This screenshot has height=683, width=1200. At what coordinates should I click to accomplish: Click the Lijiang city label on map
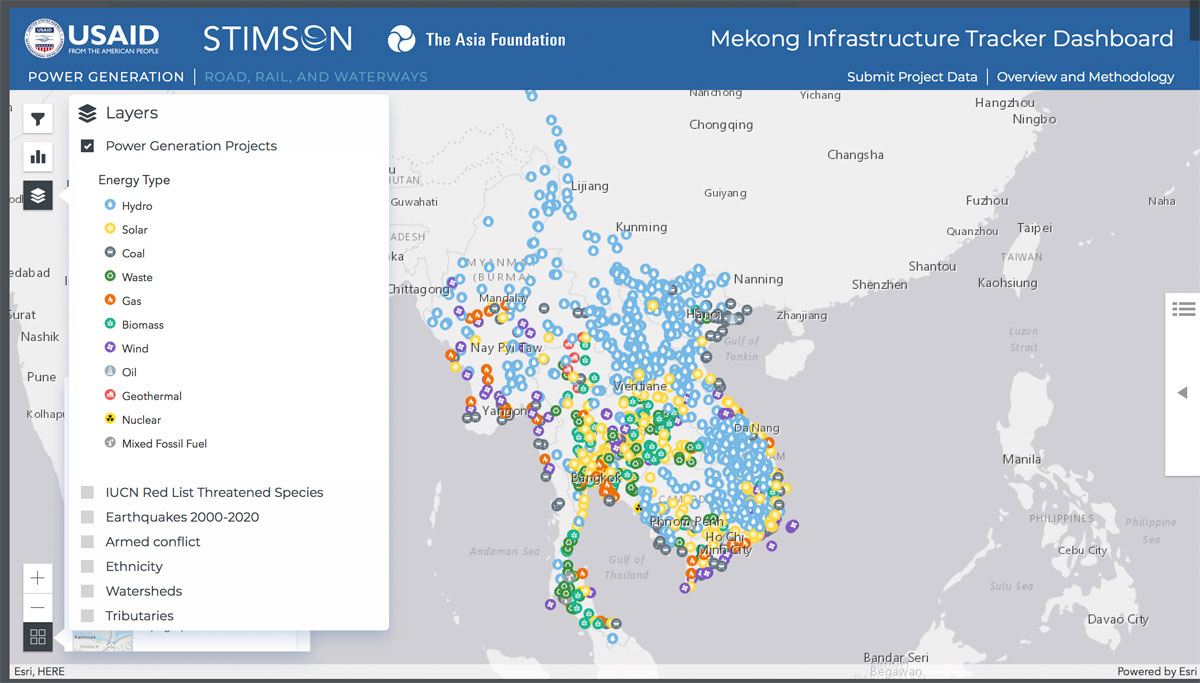click(x=589, y=186)
